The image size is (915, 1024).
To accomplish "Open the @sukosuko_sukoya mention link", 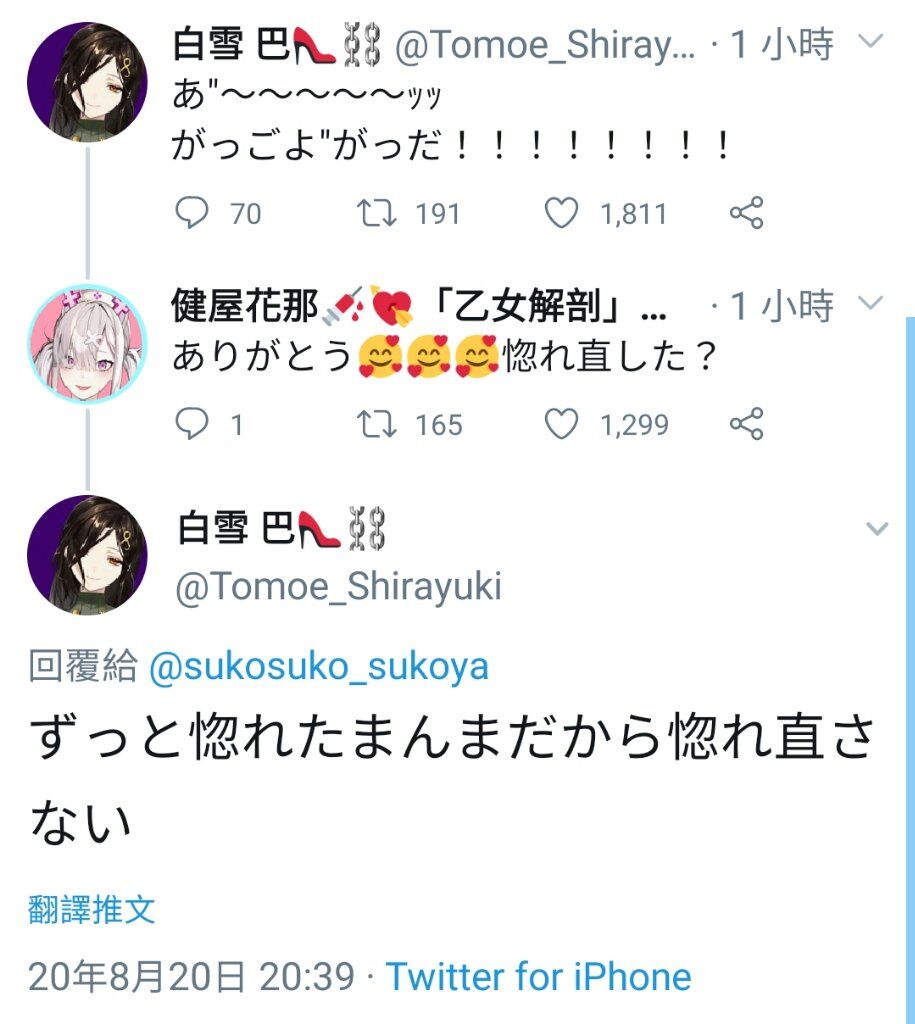I will [x=319, y=667].
